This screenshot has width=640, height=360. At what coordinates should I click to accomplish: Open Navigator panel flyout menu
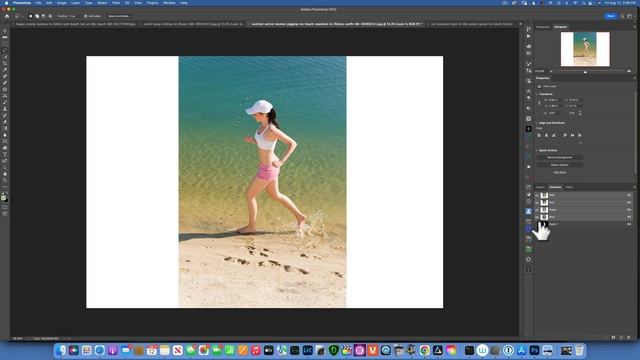(634, 27)
